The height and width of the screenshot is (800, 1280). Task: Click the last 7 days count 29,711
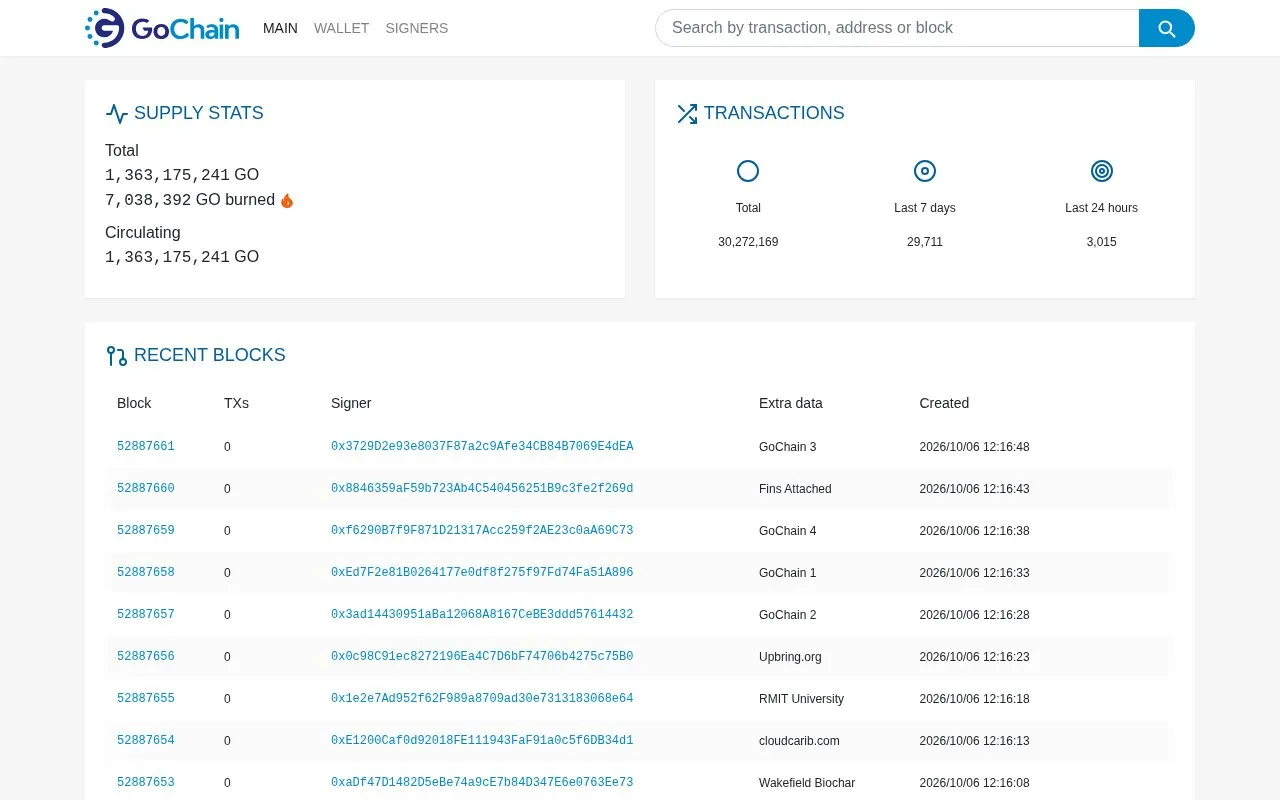tap(925, 242)
